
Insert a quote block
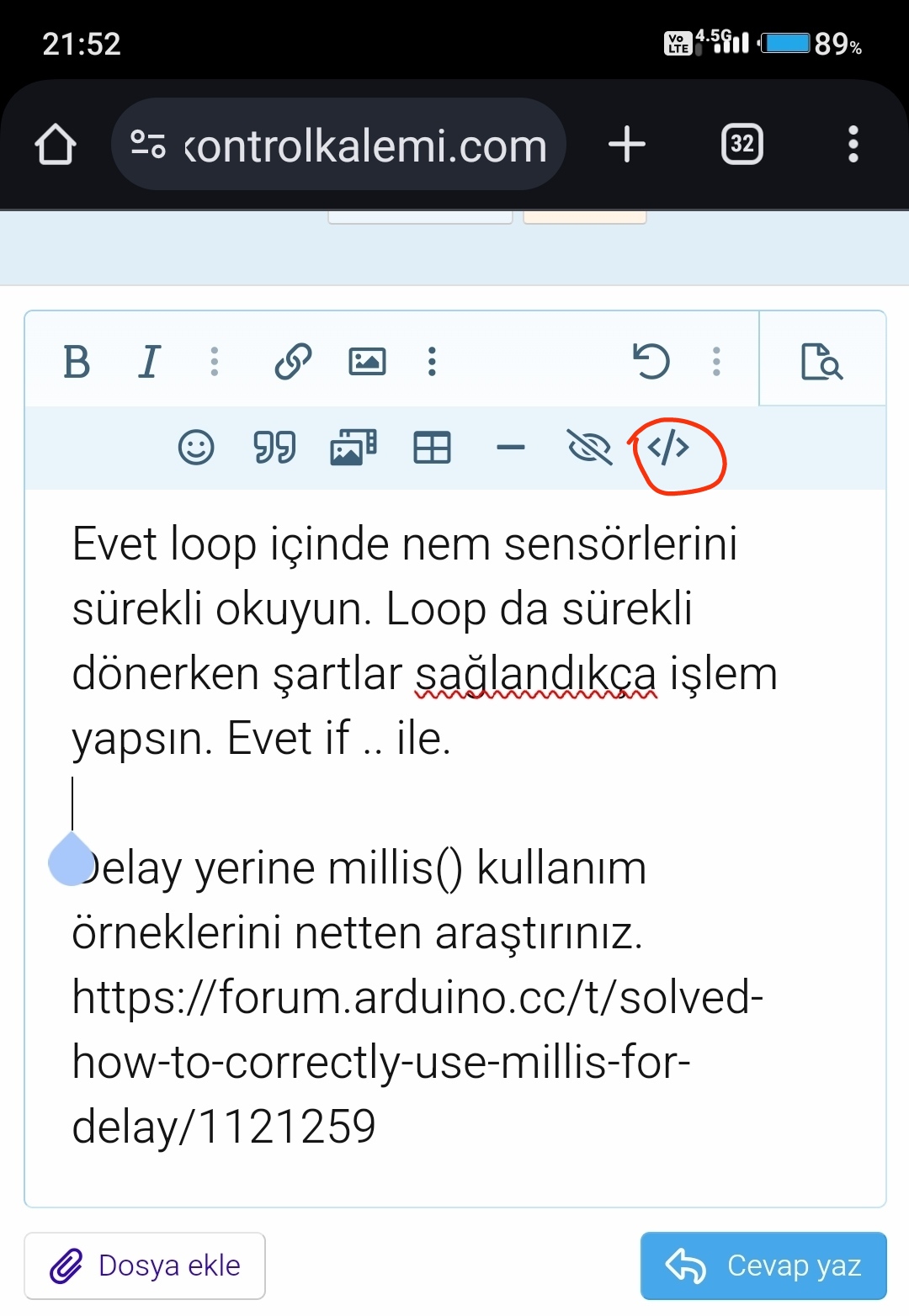274,447
